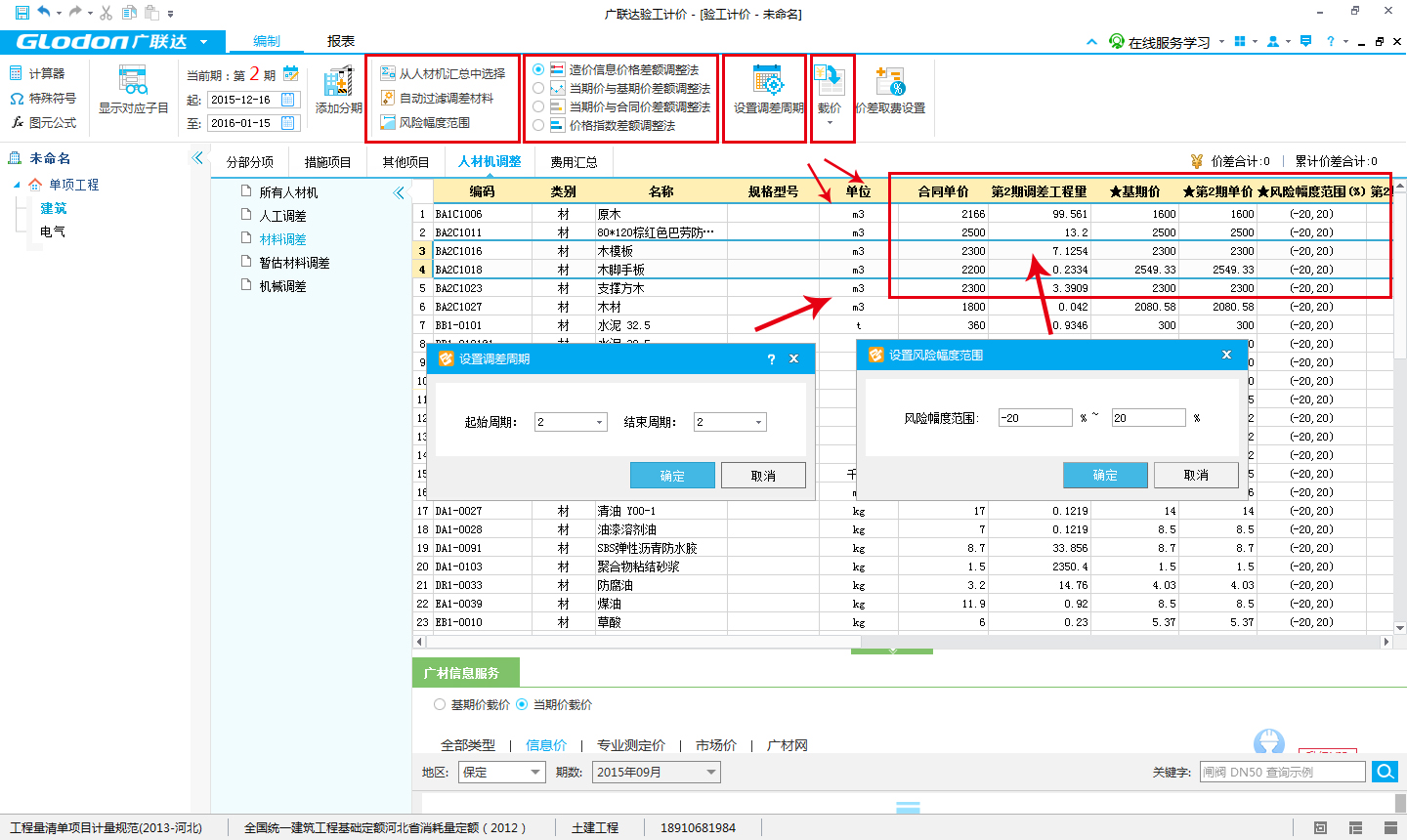Select 当期价与合同价差额调整法 radio
The width and height of the screenshot is (1407, 840).
click(x=538, y=106)
